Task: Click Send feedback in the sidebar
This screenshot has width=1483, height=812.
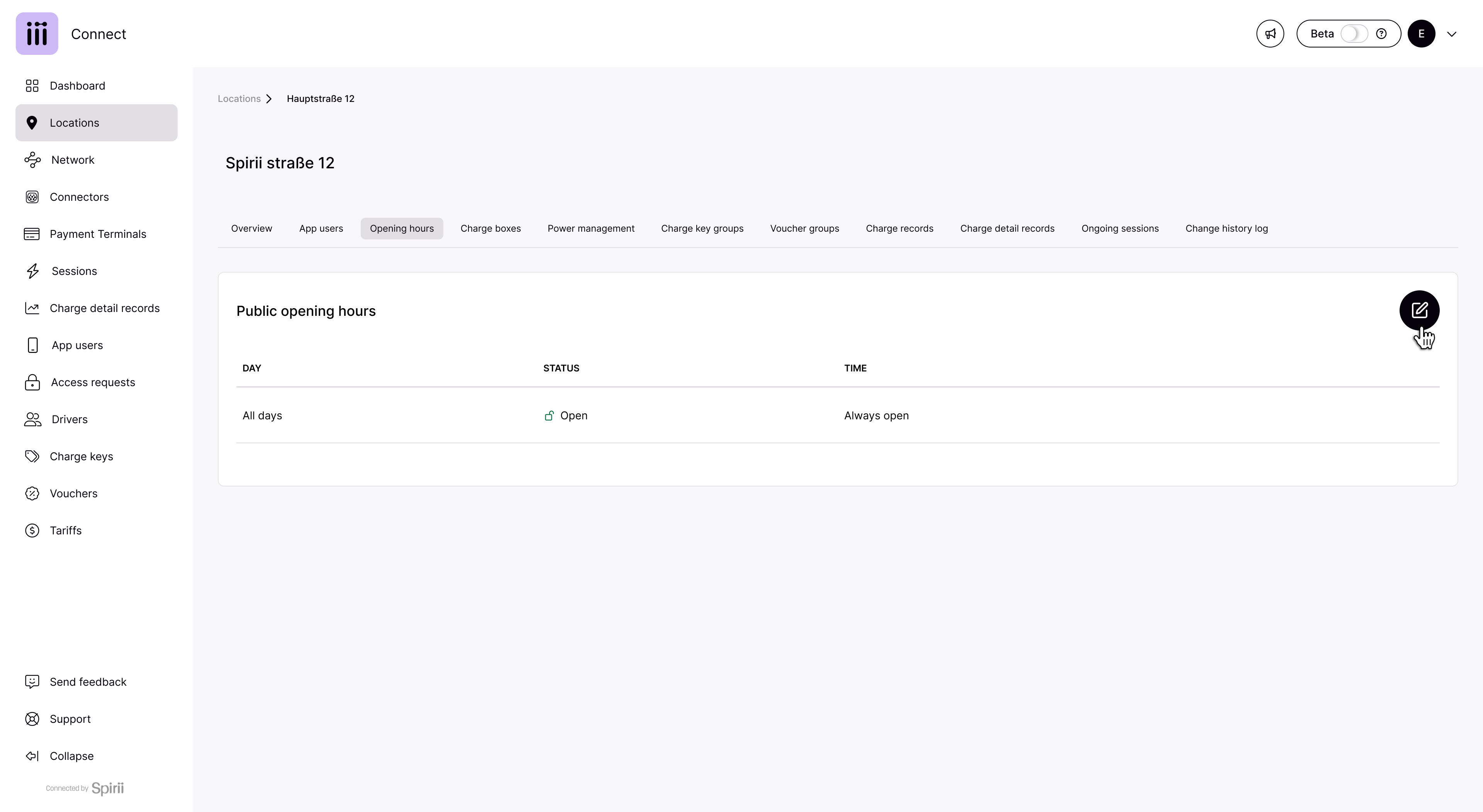Action: 88,682
